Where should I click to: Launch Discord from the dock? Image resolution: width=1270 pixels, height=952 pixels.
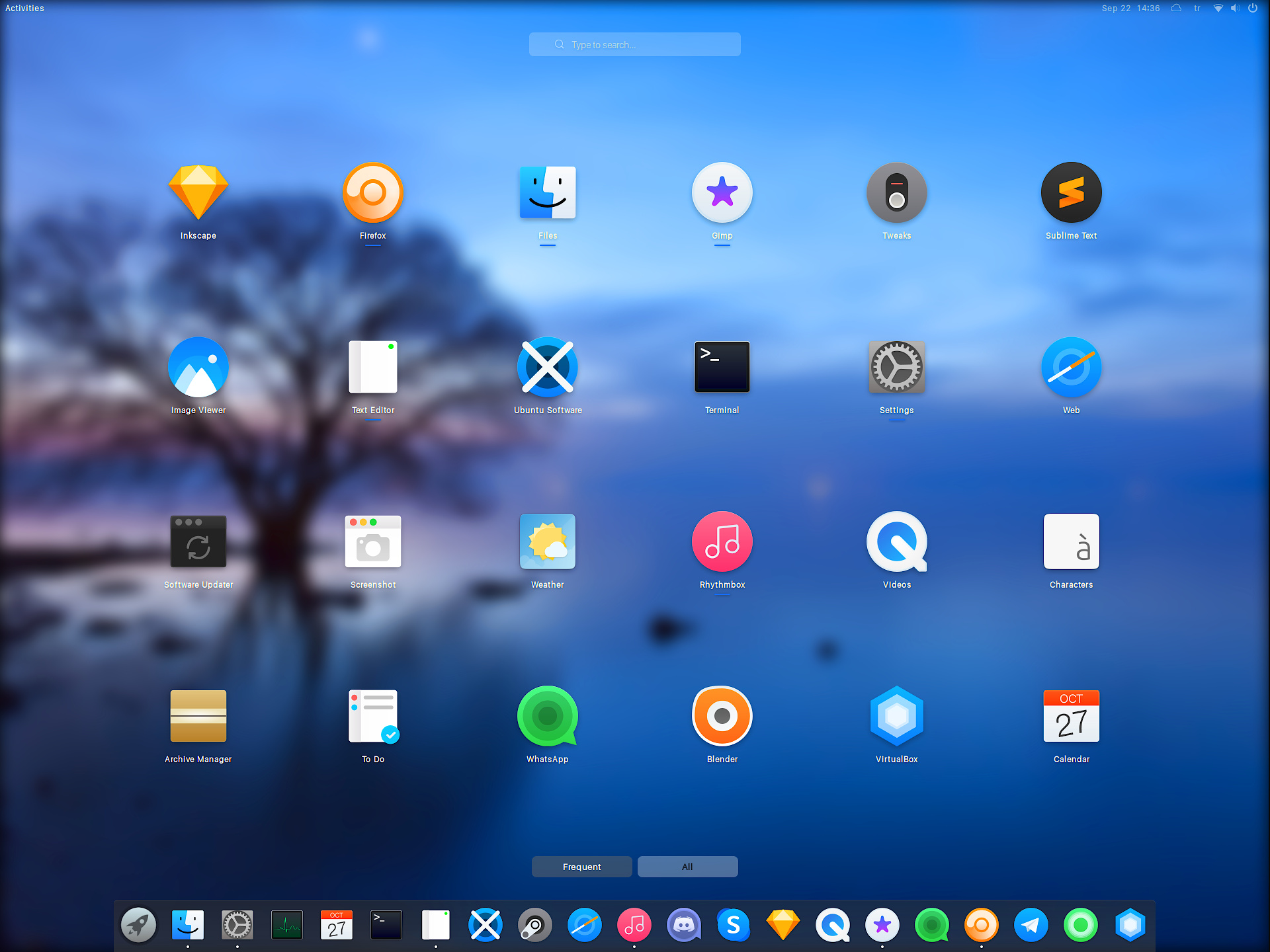pos(684,925)
